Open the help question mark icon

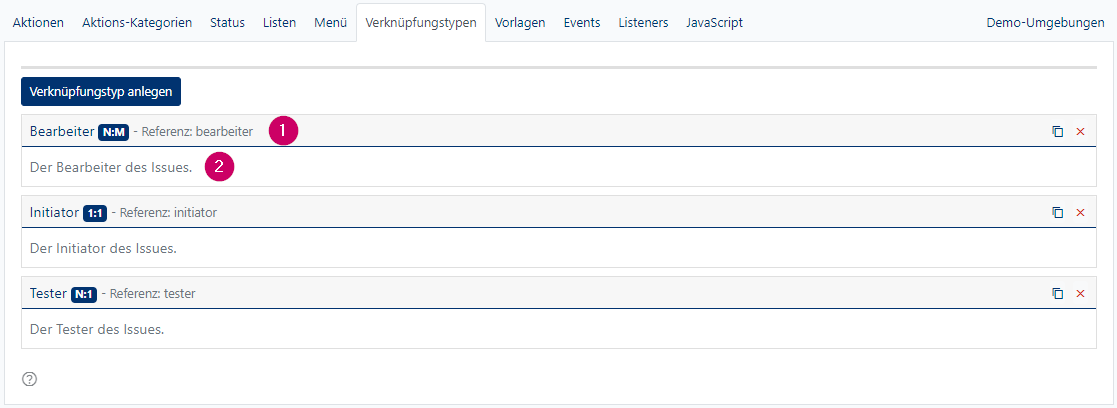[x=29, y=379]
